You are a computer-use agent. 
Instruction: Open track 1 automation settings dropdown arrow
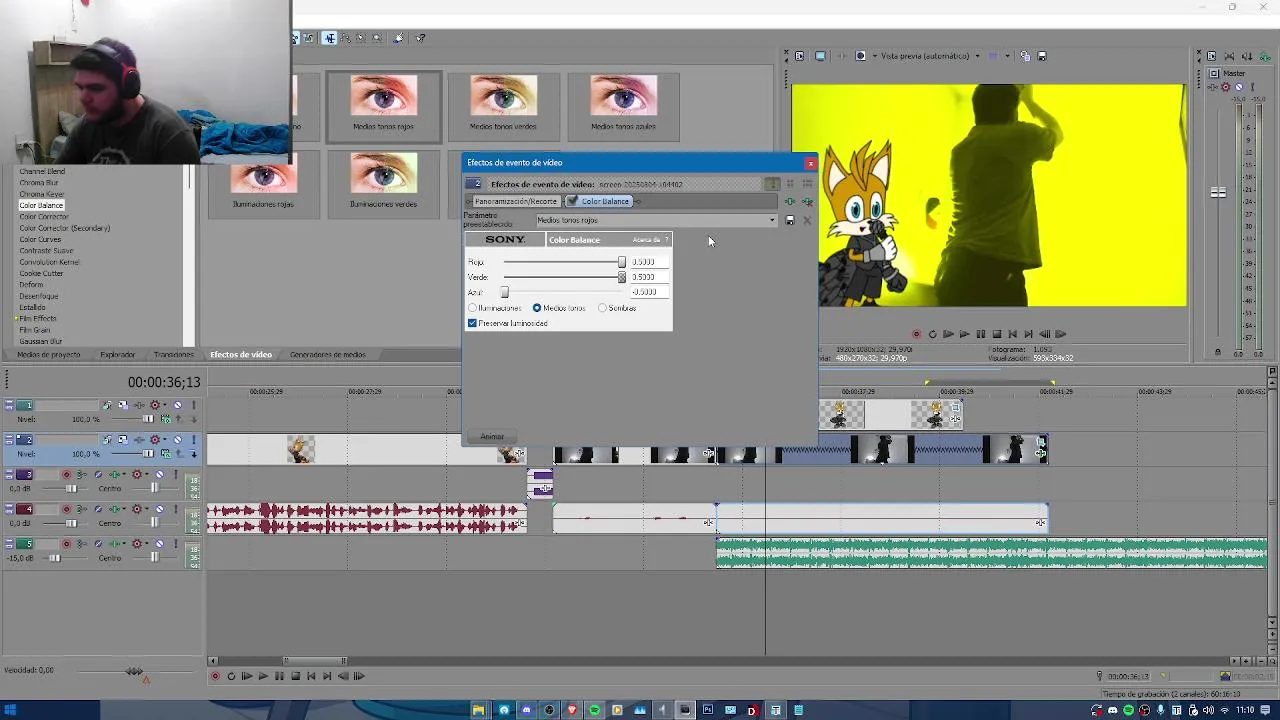tap(165, 405)
